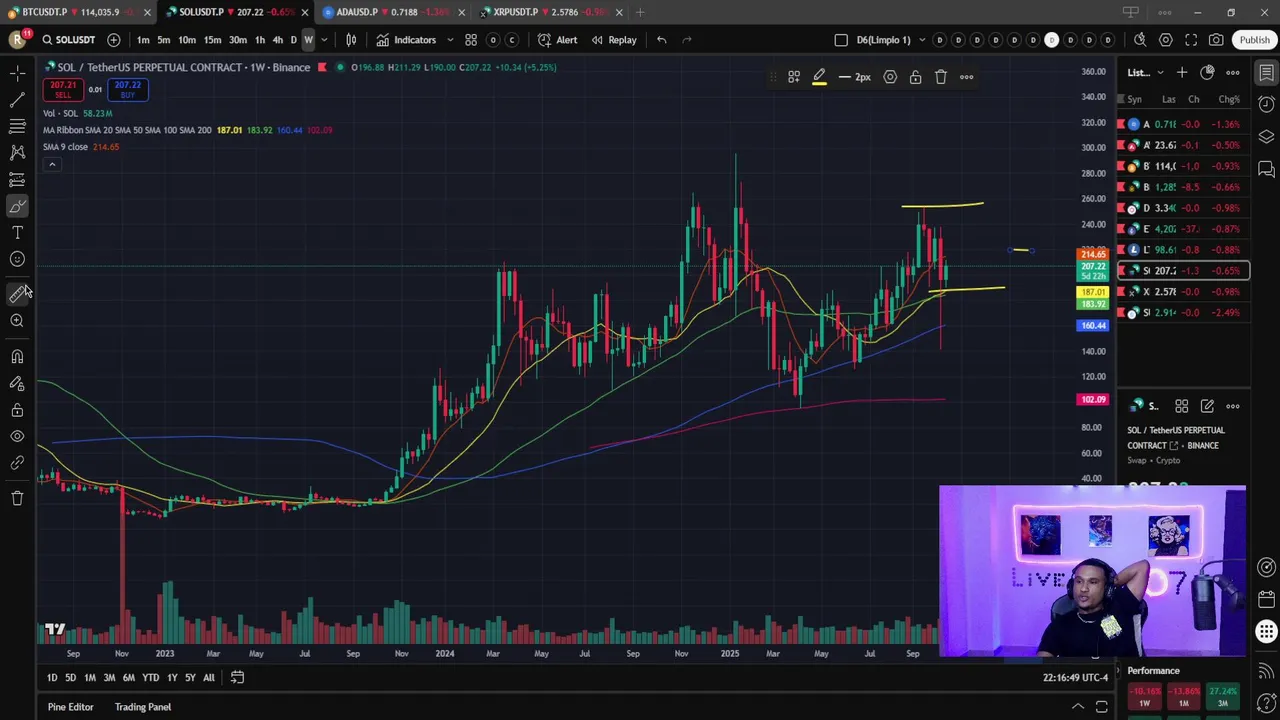Select the 98.61 watchlist row
Viewport: 1280px width, 720px height.
point(1183,250)
